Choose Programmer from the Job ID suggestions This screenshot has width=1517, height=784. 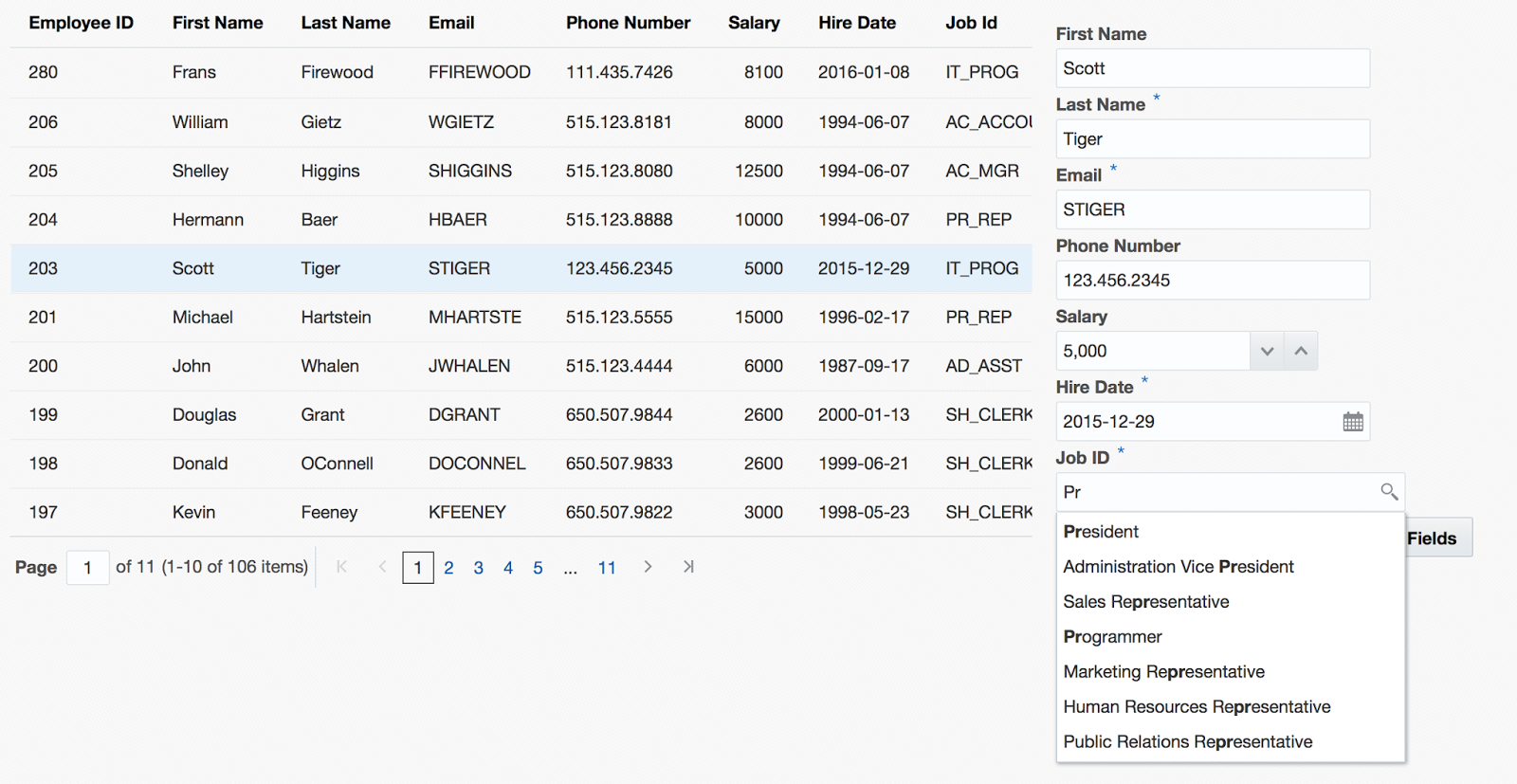click(x=1112, y=637)
